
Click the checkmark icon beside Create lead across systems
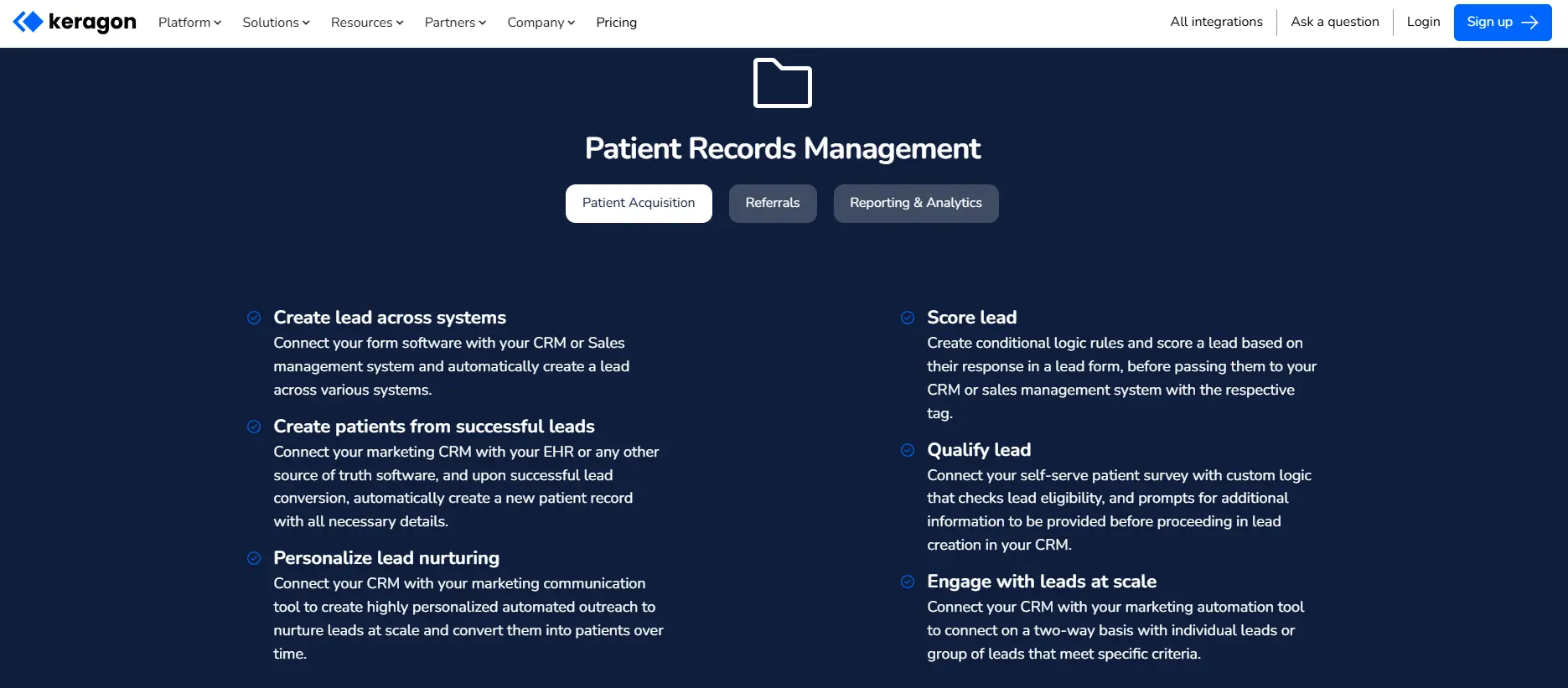(254, 318)
